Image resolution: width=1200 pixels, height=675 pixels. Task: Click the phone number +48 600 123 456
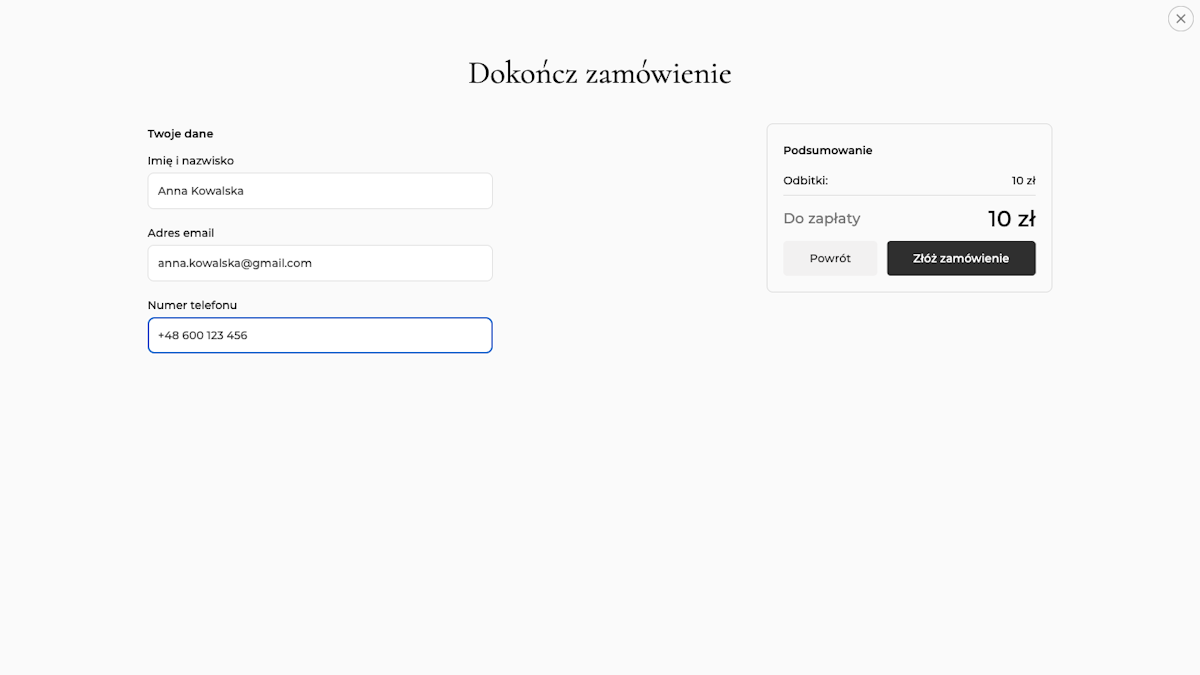pyautogui.click(x=201, y=335)
